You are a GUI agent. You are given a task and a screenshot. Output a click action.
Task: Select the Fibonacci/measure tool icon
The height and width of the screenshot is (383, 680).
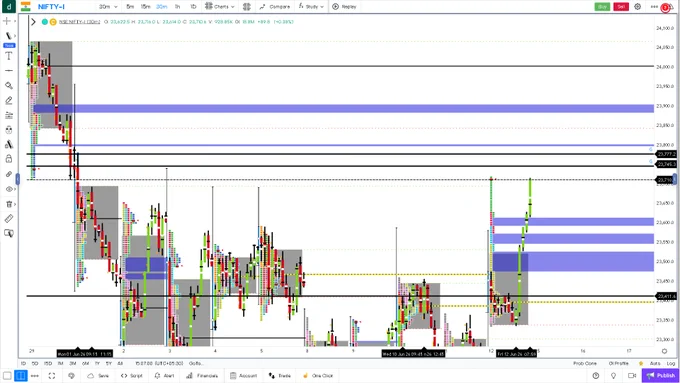coord(8,144)
